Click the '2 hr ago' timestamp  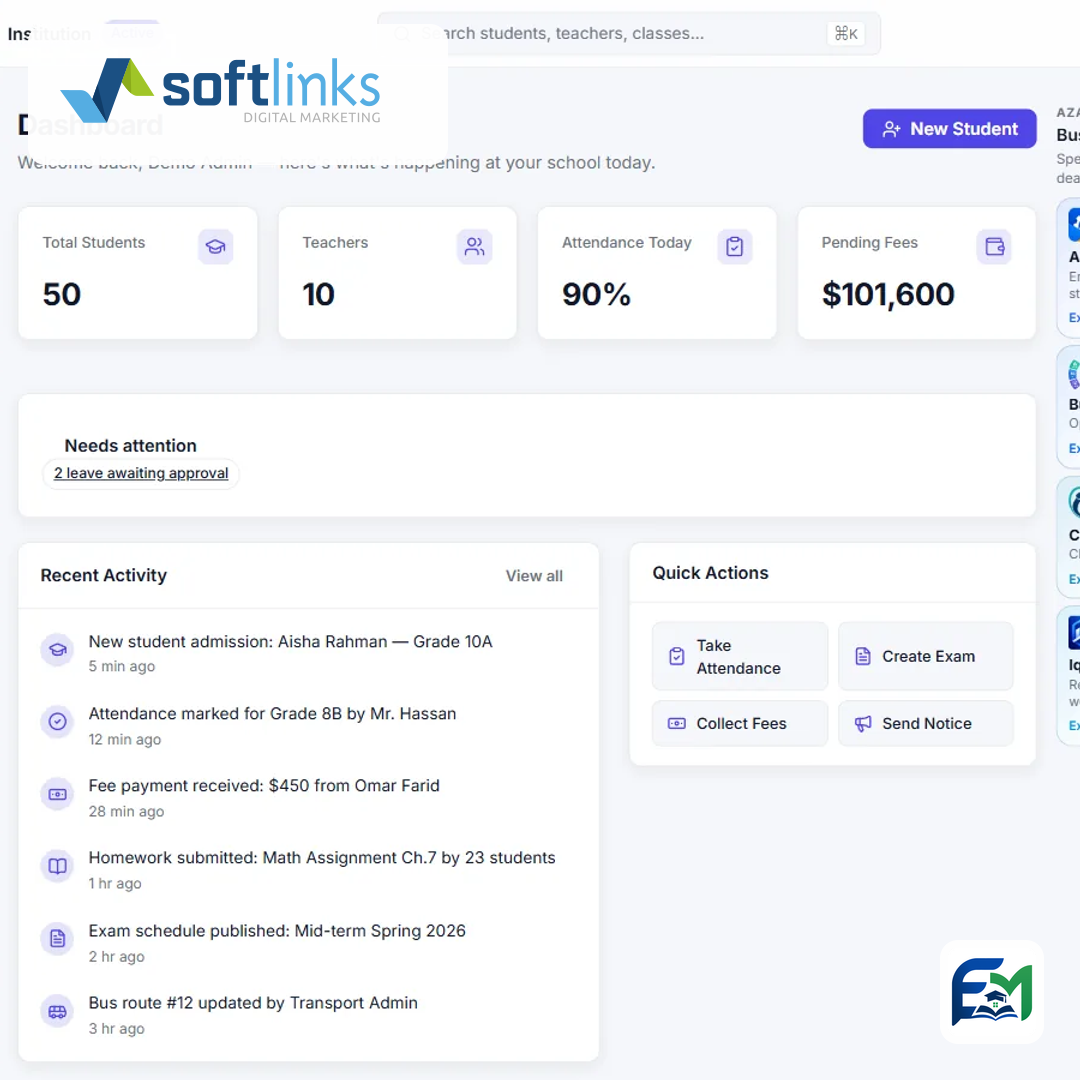pyautogui.click(x=116, y=957)
